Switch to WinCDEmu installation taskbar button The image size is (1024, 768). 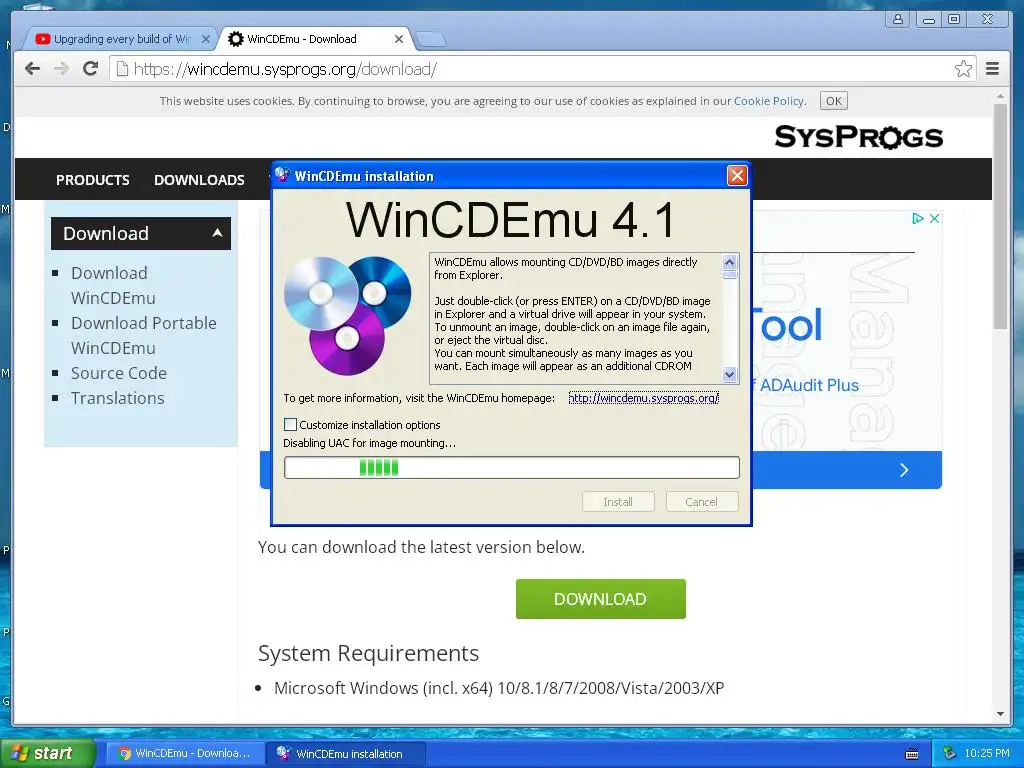coord(346,754)
